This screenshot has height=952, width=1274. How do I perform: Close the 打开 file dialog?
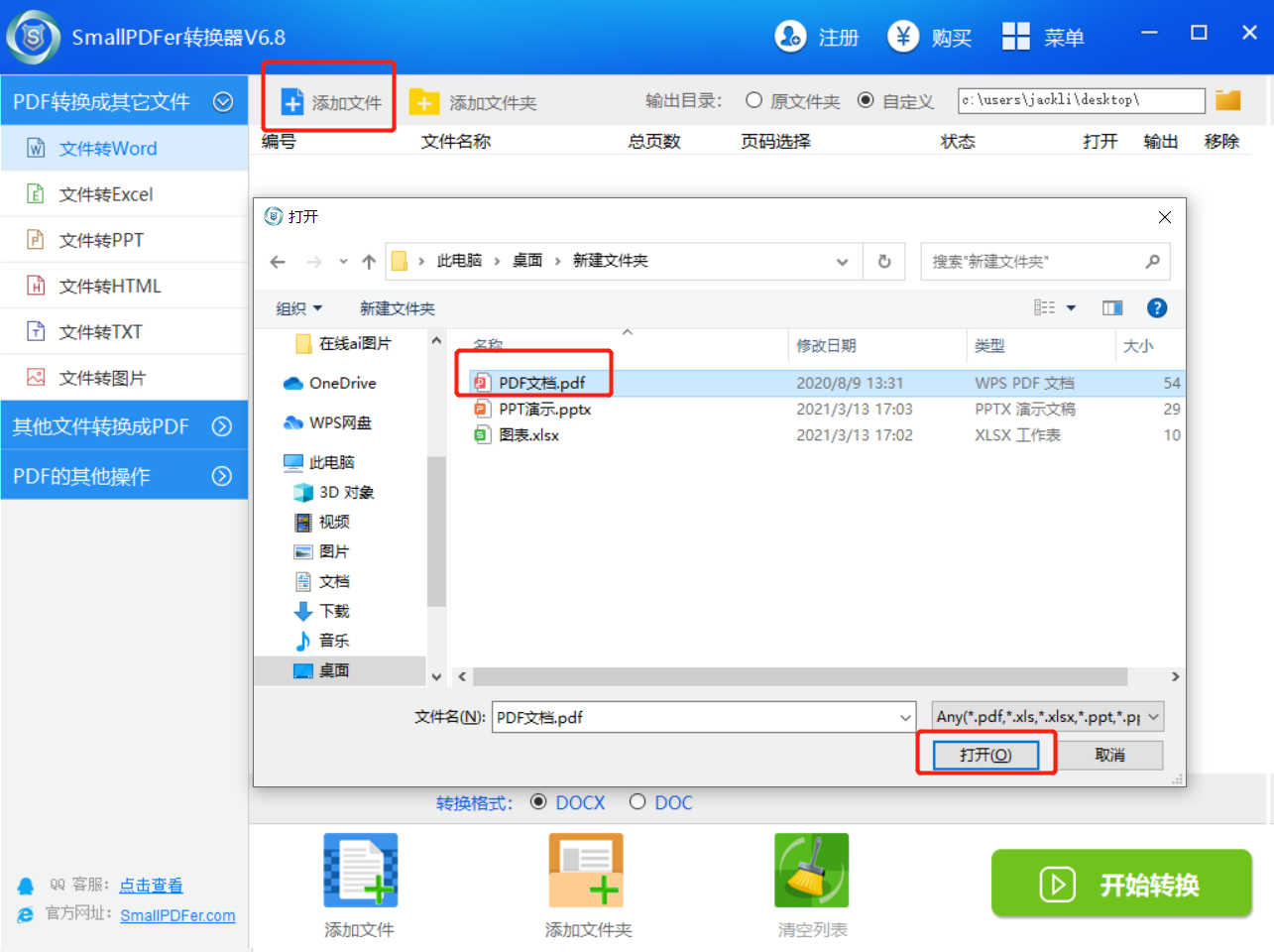[1165, 217]
